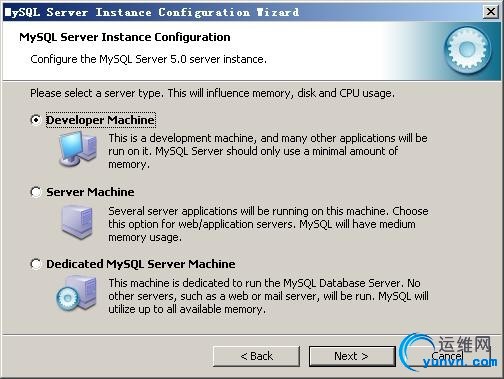This screenshot has width=504, height=379.
Task: Click 'Several server applications will be running' description
Action: click(268, 224)
